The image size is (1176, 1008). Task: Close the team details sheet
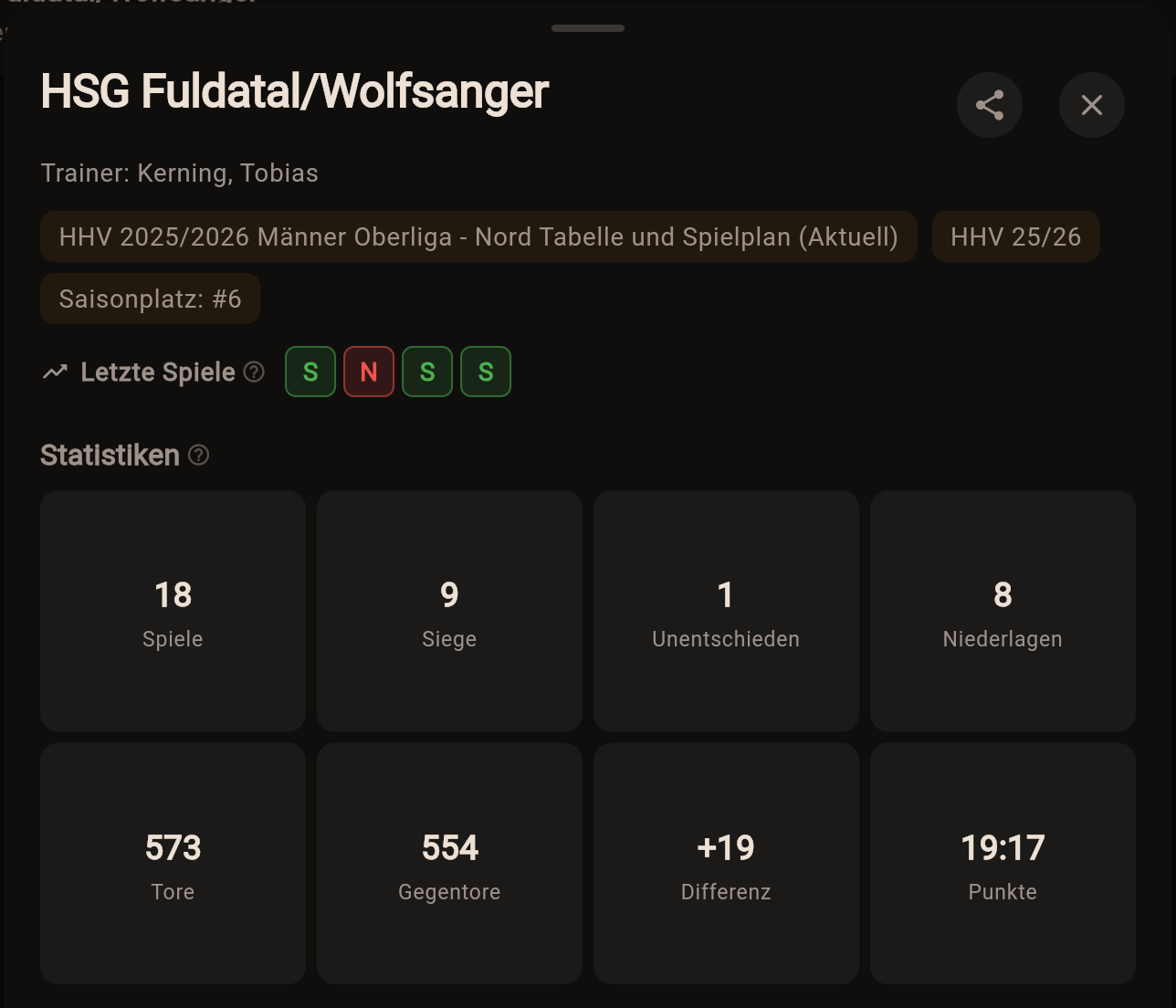1092,105
